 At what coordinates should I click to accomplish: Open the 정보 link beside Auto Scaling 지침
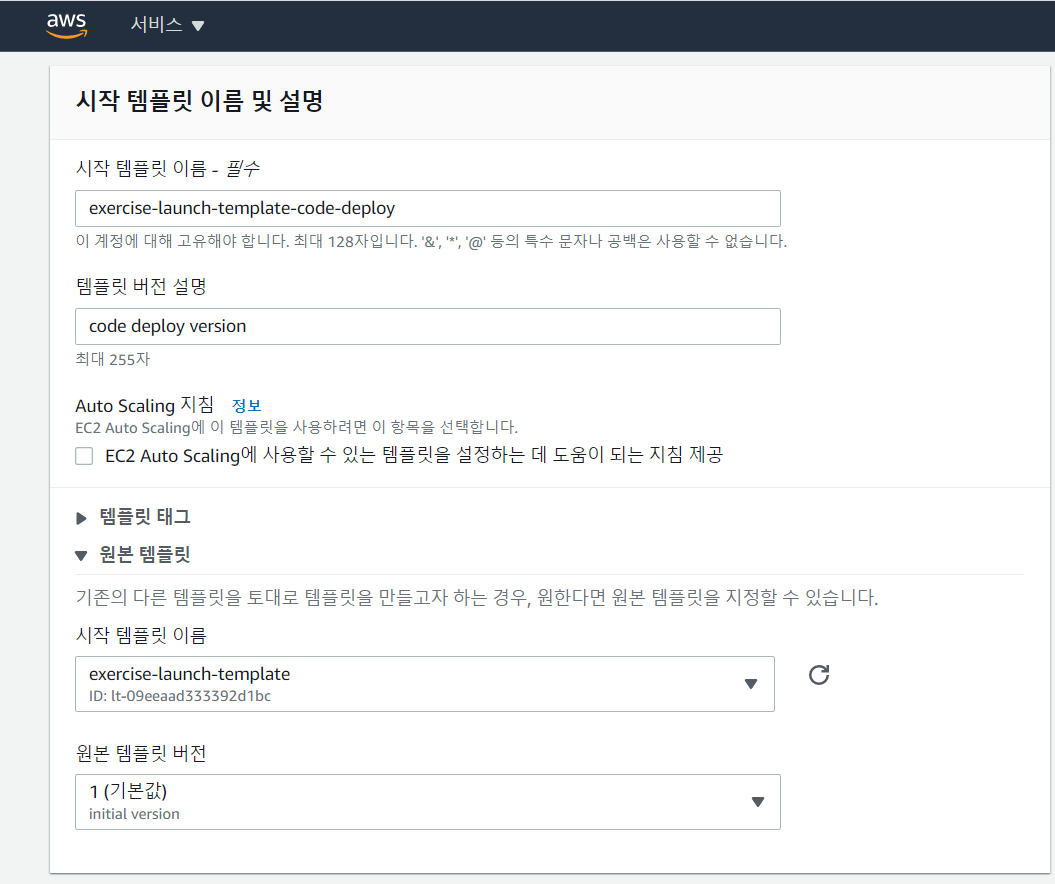246,406
